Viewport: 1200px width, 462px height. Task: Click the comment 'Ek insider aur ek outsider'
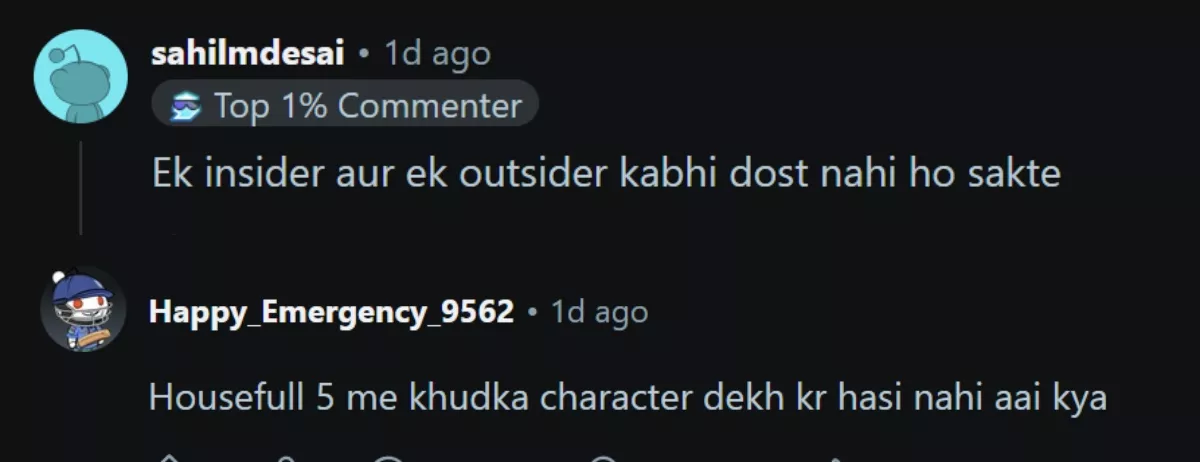click(606, 174)
